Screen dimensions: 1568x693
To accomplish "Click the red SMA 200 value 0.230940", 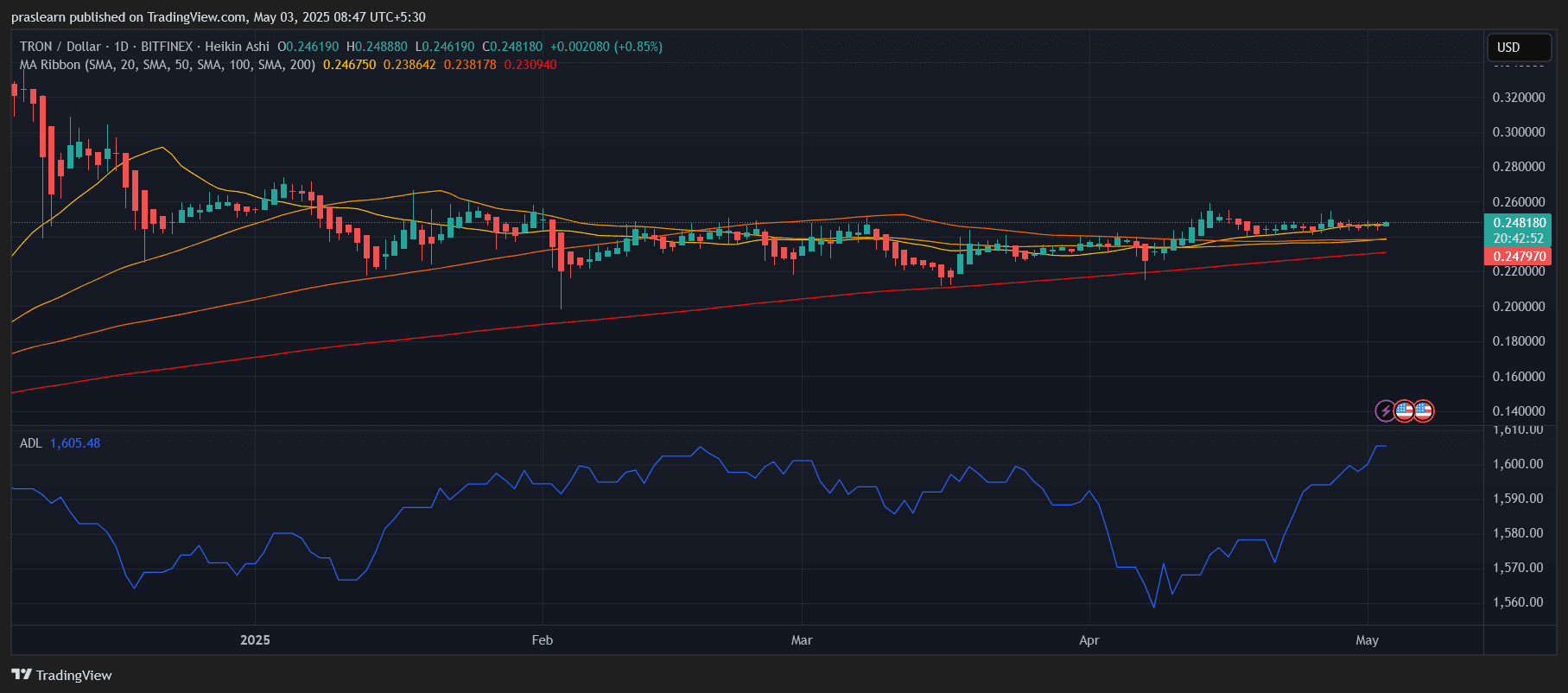I will 530,65.
